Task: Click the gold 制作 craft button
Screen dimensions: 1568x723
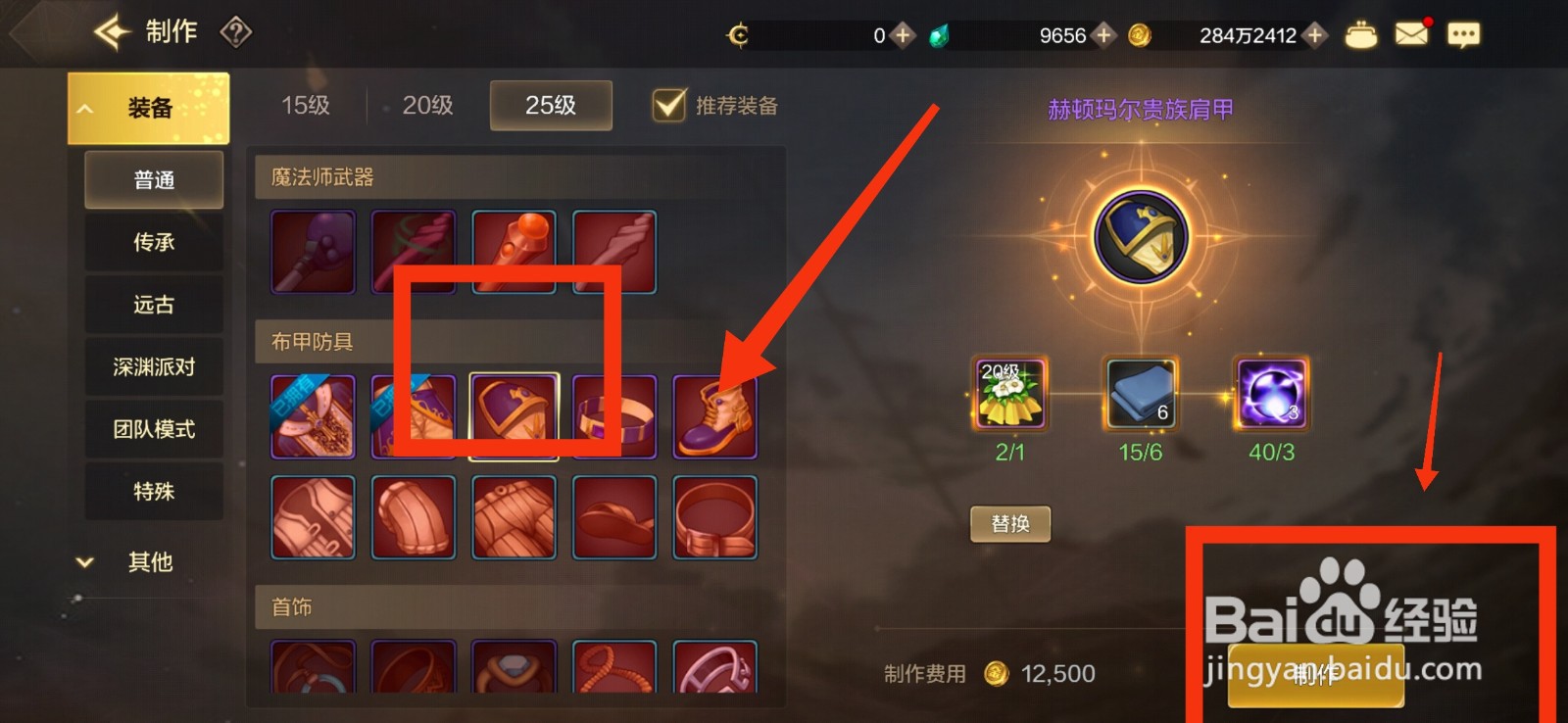Action: (1315, 675)
